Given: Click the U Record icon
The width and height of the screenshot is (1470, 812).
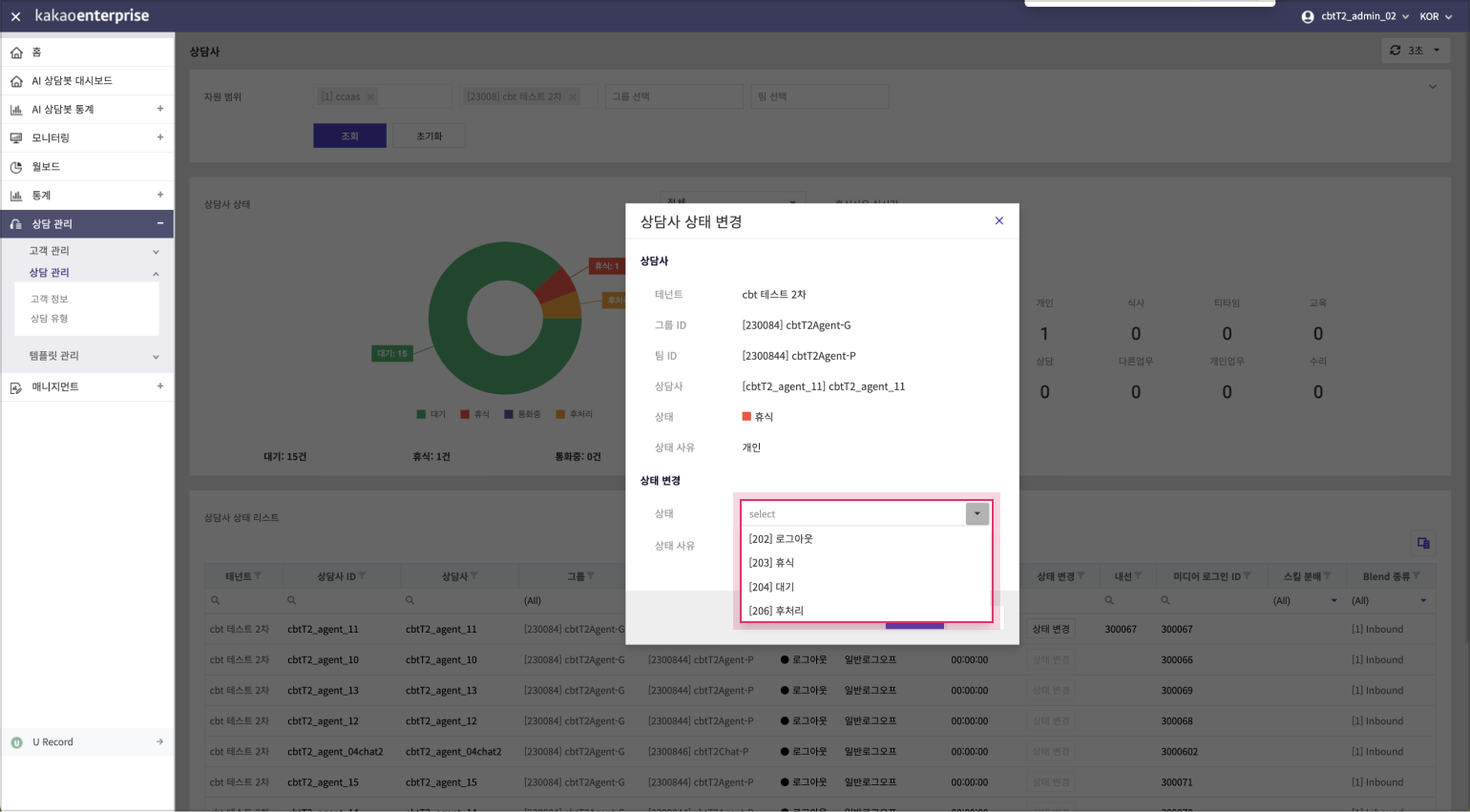Looking at the screenshot, I should [x=16, y=742].
